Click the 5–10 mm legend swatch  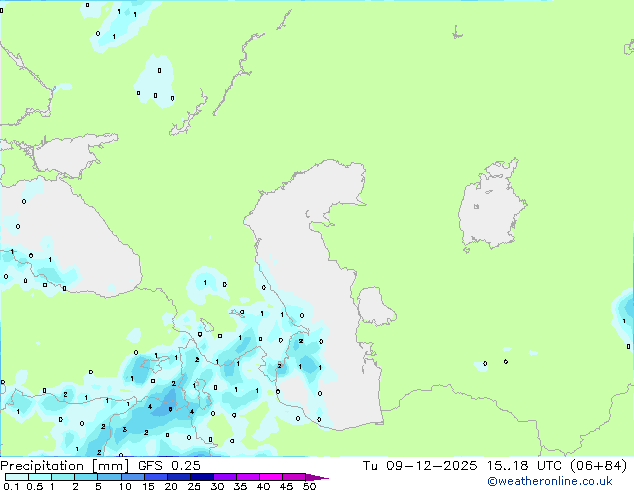(109, 477)
